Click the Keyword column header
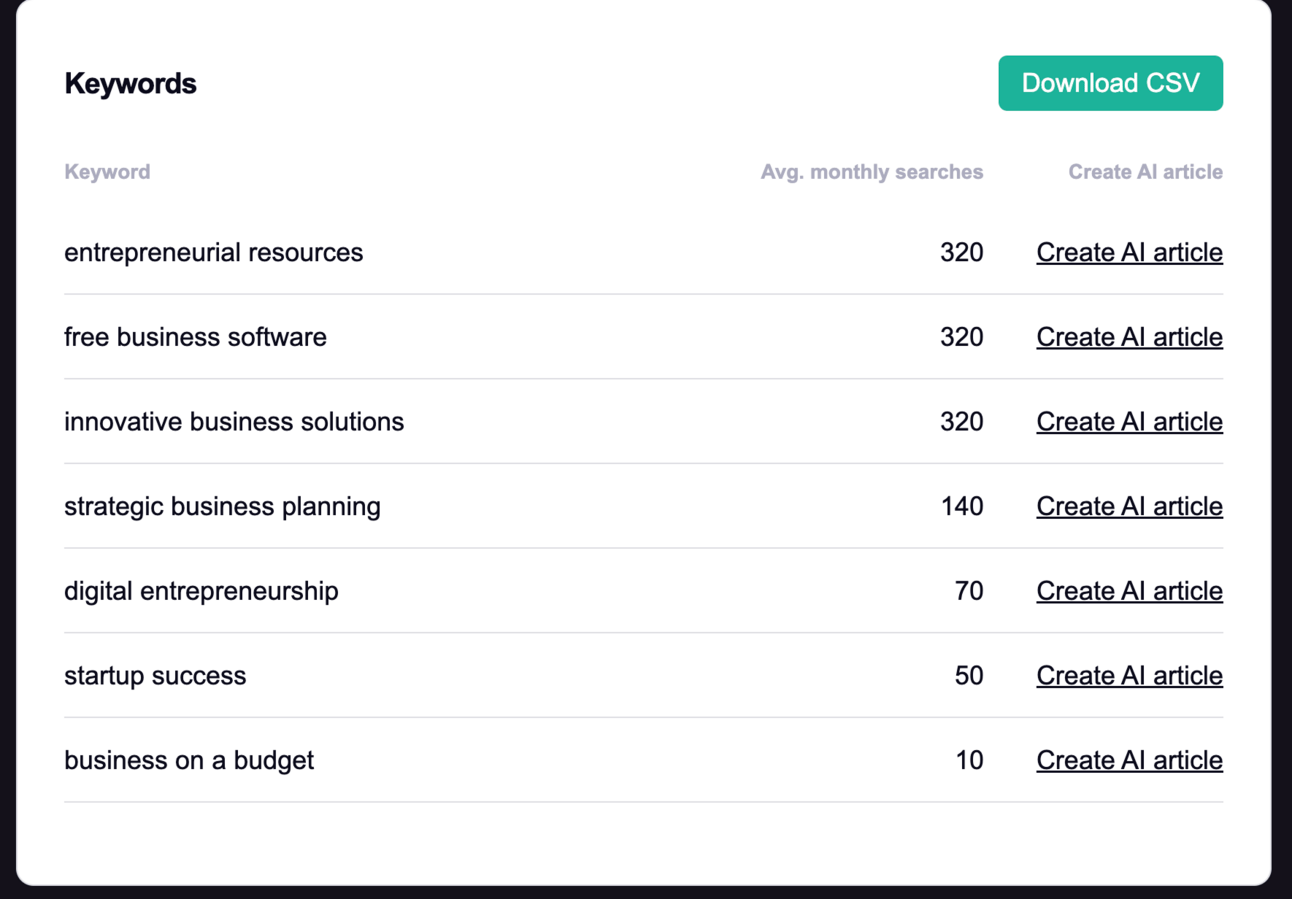The width and height of the screenshot is (1292, 899). tap(107, 172)
